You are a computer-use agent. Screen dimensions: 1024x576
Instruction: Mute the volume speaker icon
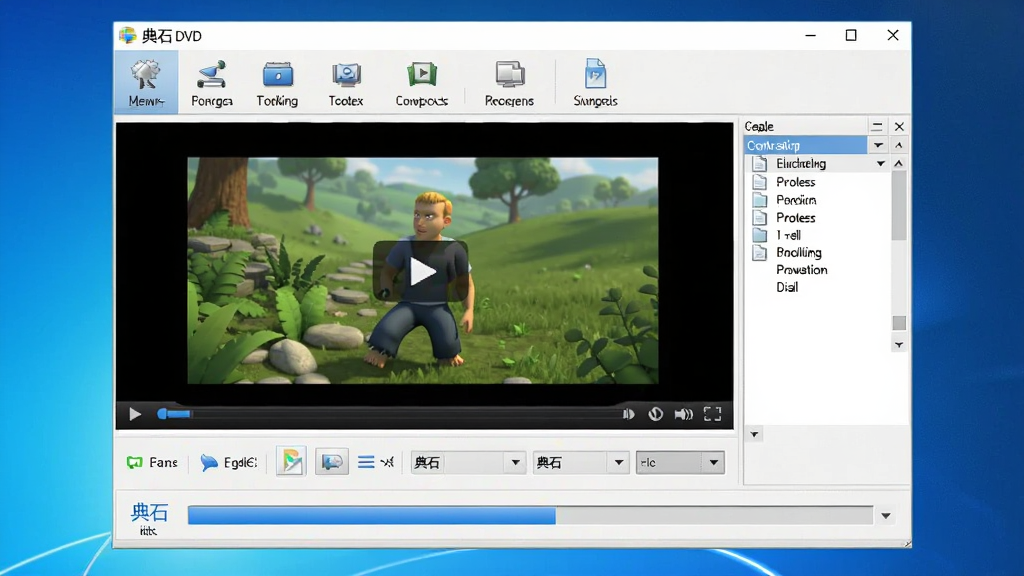coord(683,414)
